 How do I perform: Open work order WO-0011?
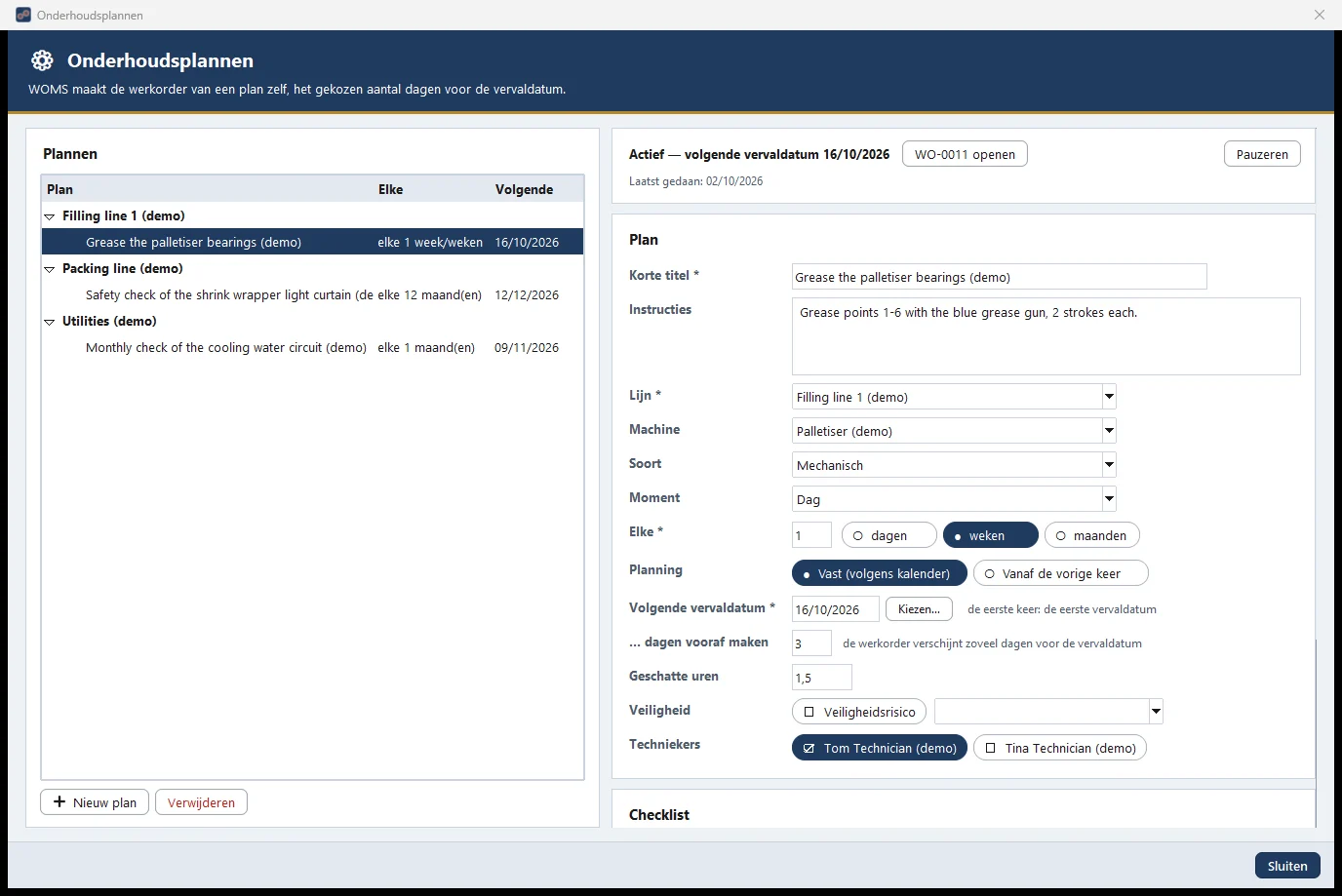tap(965, 154)
